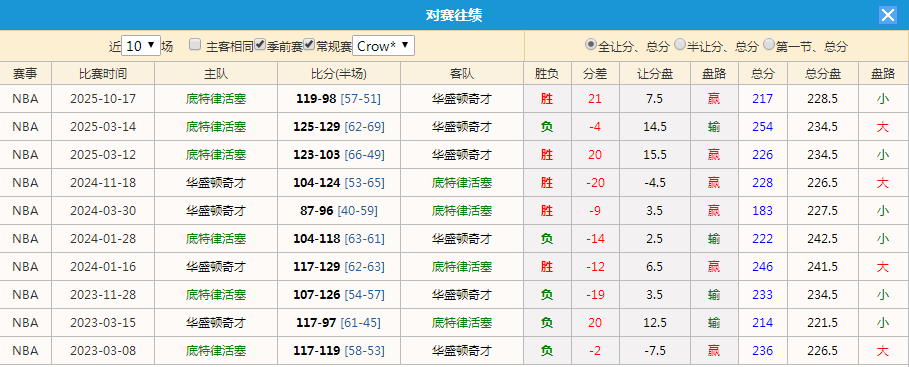Click total points value 254
The image size is (909, 367).
762,127
